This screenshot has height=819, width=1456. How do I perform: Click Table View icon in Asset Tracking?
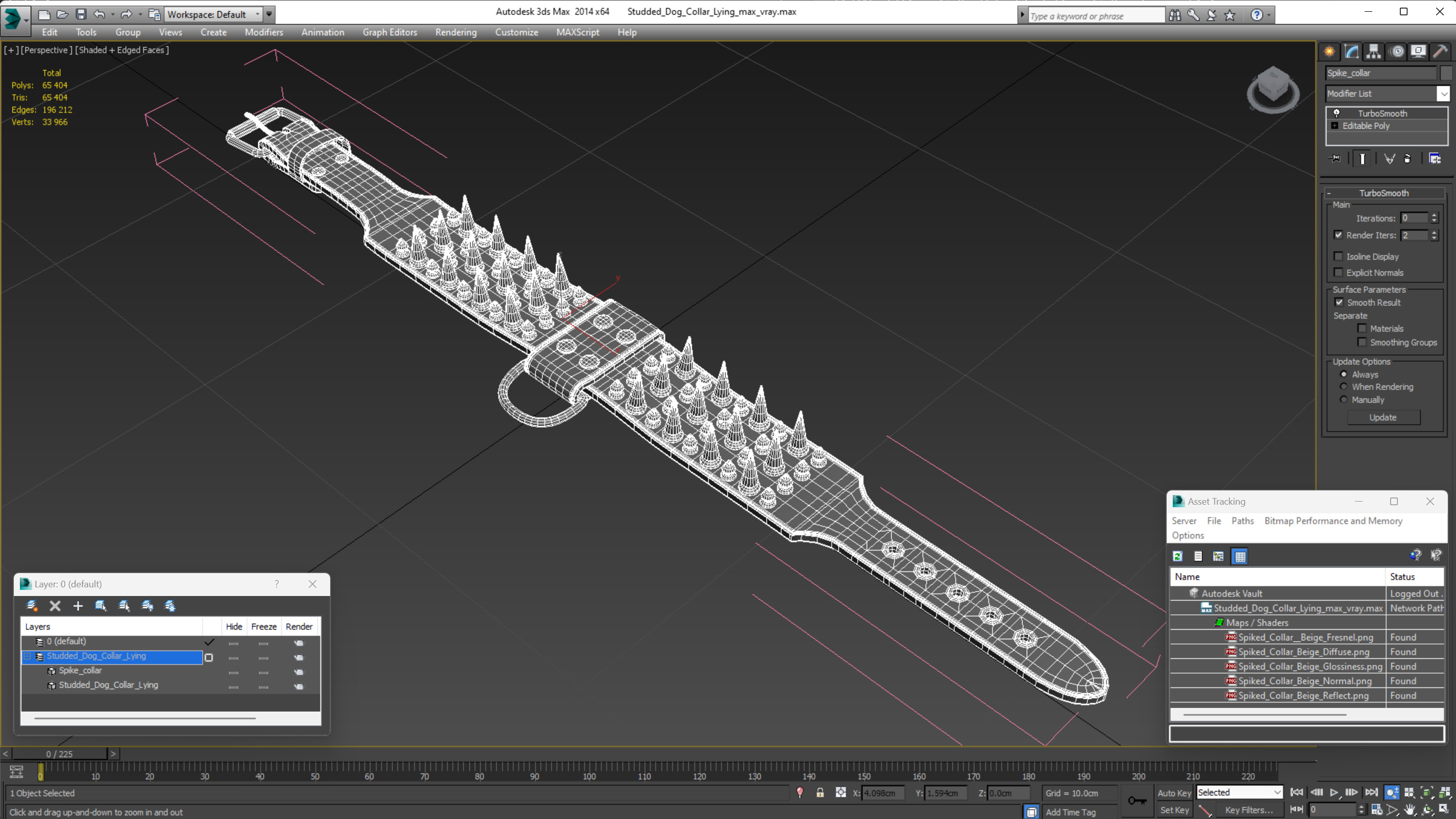click(1240, 556)
